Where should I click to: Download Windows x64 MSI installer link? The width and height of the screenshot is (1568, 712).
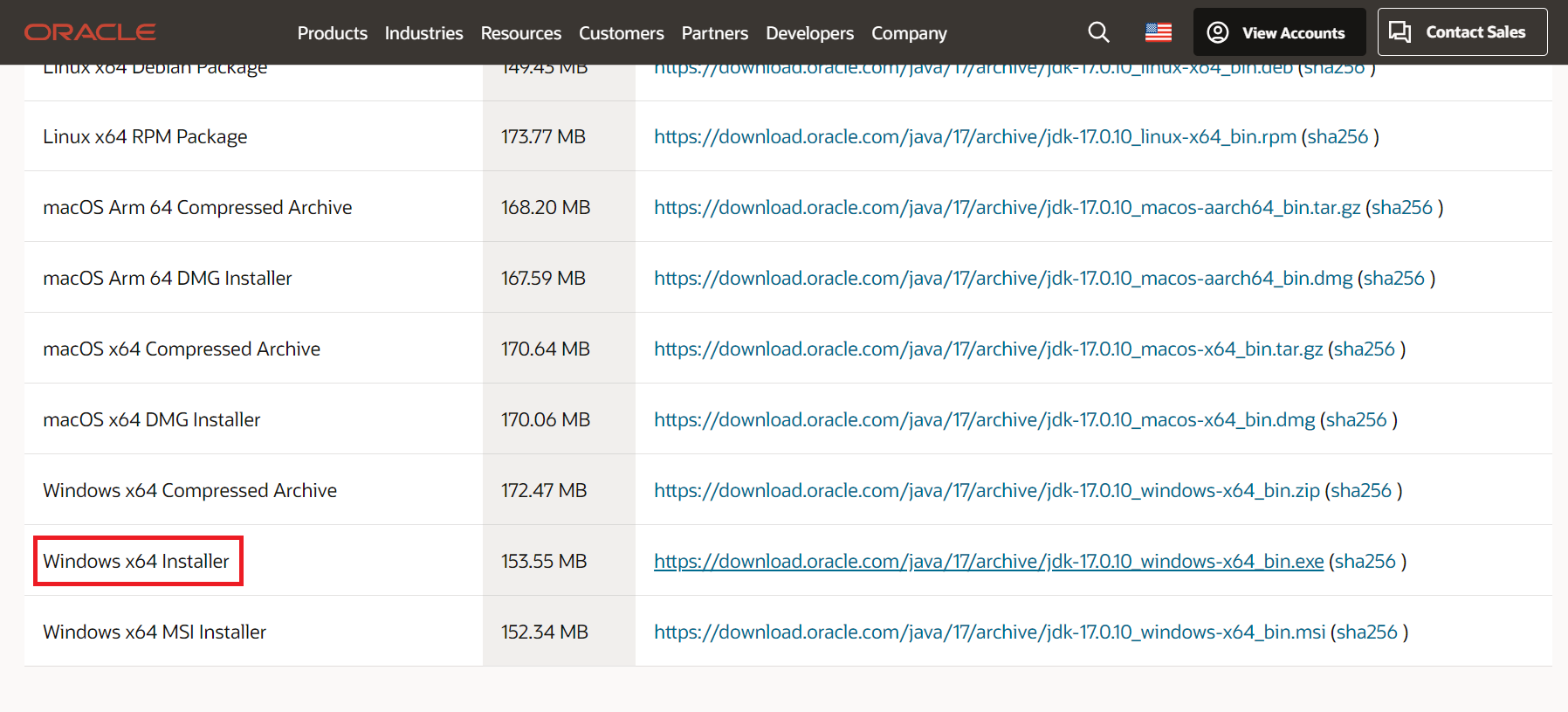[990, 632]
